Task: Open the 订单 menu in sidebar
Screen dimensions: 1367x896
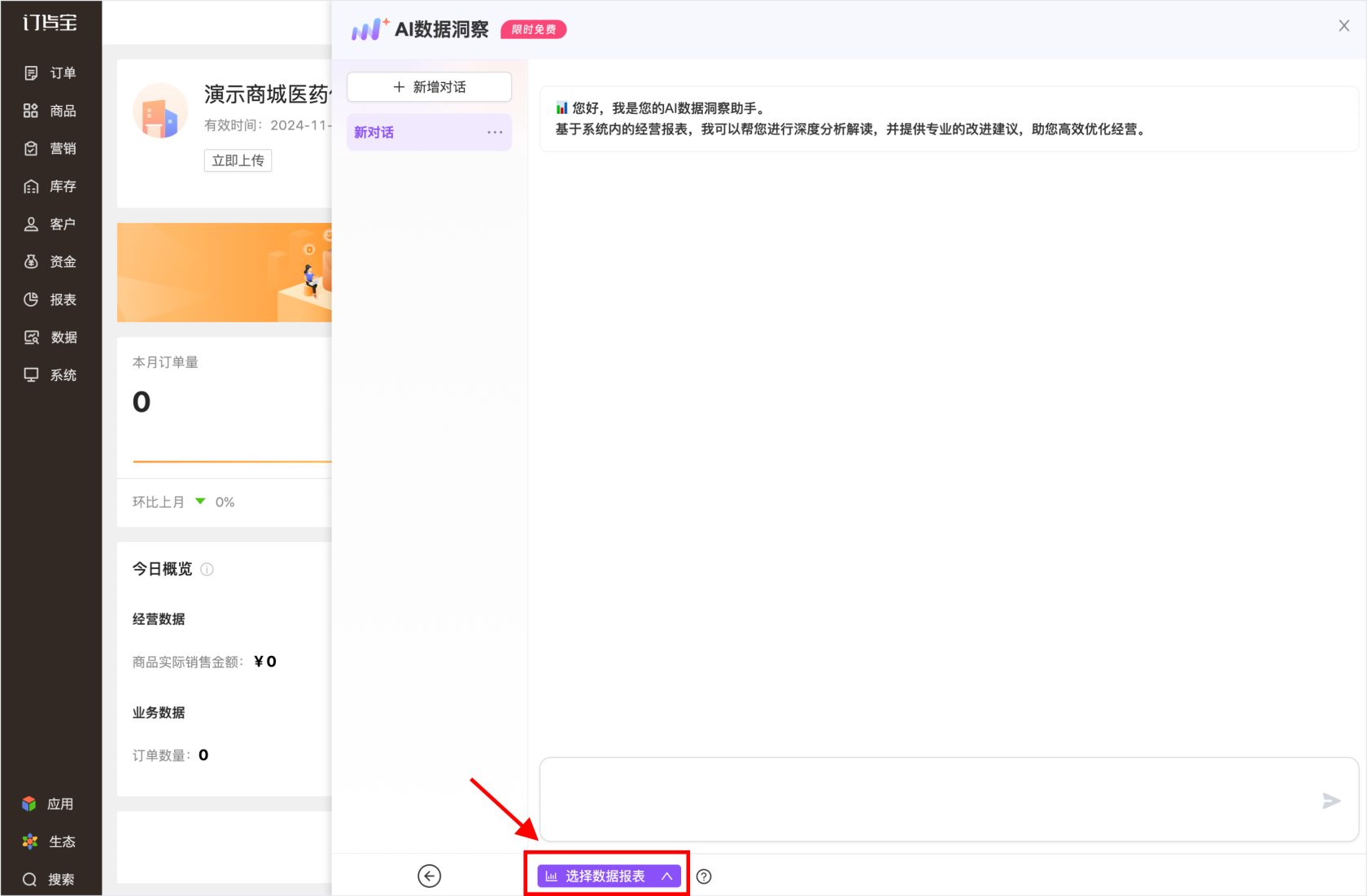Action: pyautogui.click(x=50, y=73)
